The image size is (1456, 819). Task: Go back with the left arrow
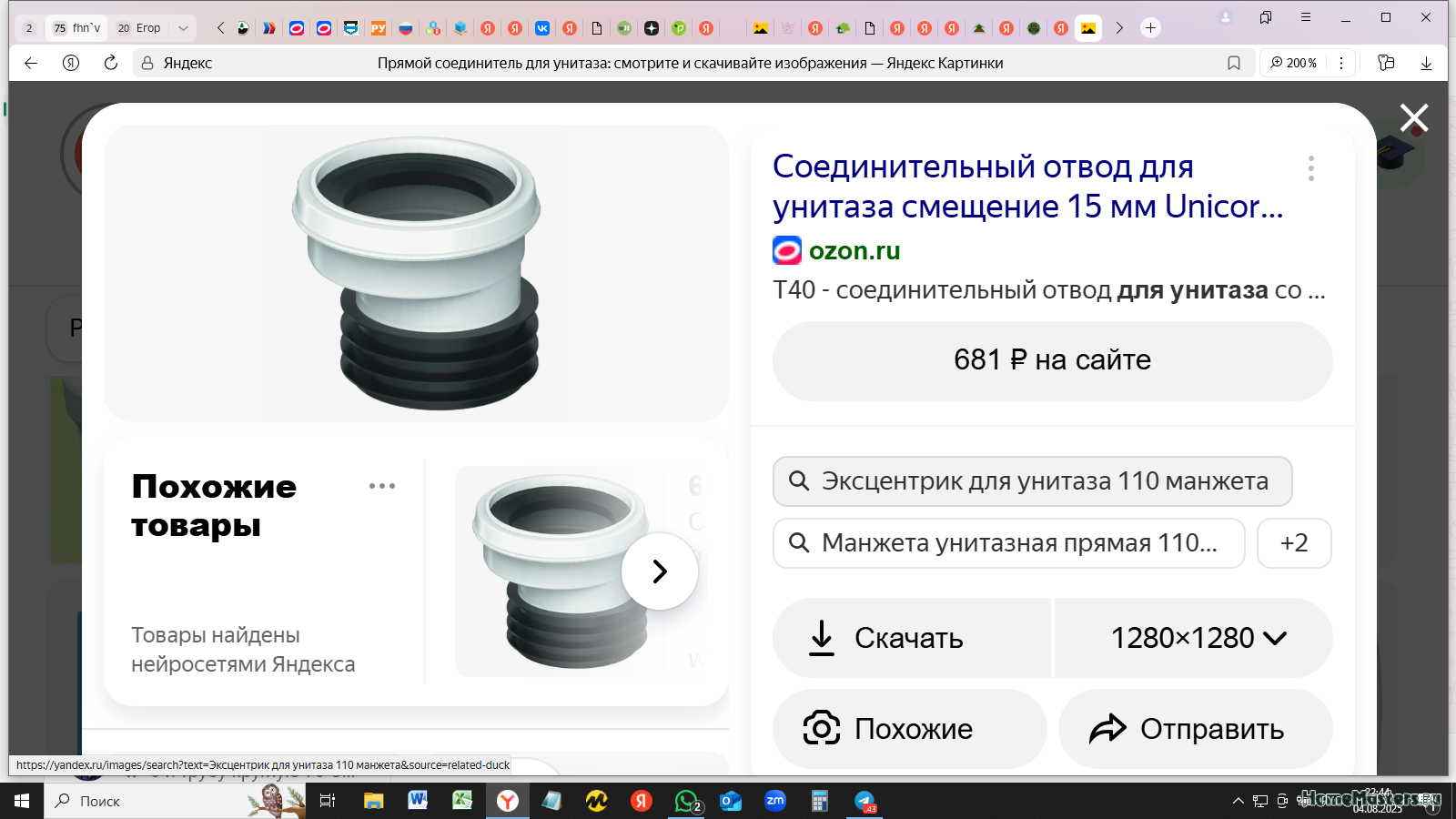pyautogui.click(x=31, y=63)
